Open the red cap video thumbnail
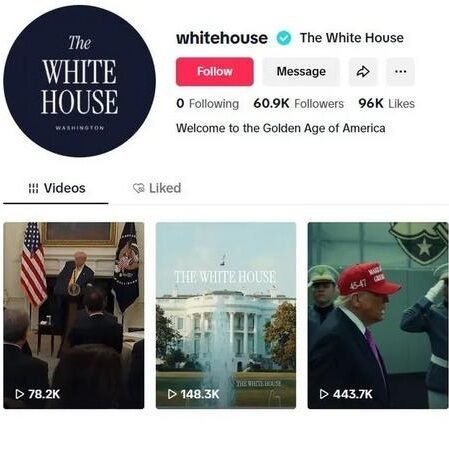This screenshot has width=449, height=450. (378, 315)
